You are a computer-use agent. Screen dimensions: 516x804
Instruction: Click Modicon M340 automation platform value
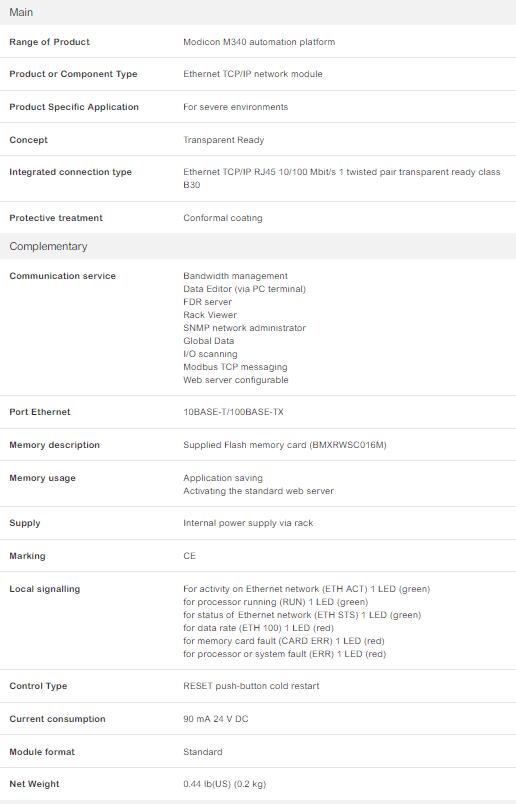click(x=259, y=42)
